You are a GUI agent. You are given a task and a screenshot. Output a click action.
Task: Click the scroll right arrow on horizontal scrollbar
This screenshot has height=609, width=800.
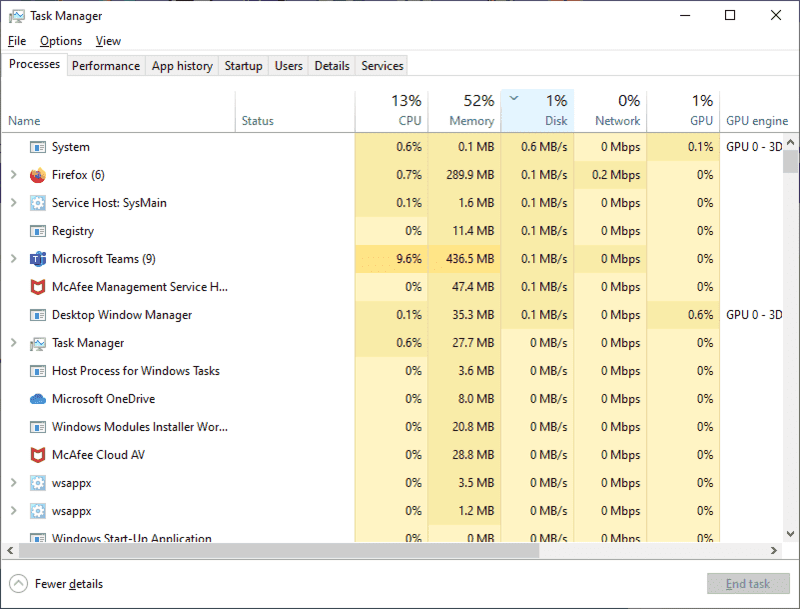[774, 550]
